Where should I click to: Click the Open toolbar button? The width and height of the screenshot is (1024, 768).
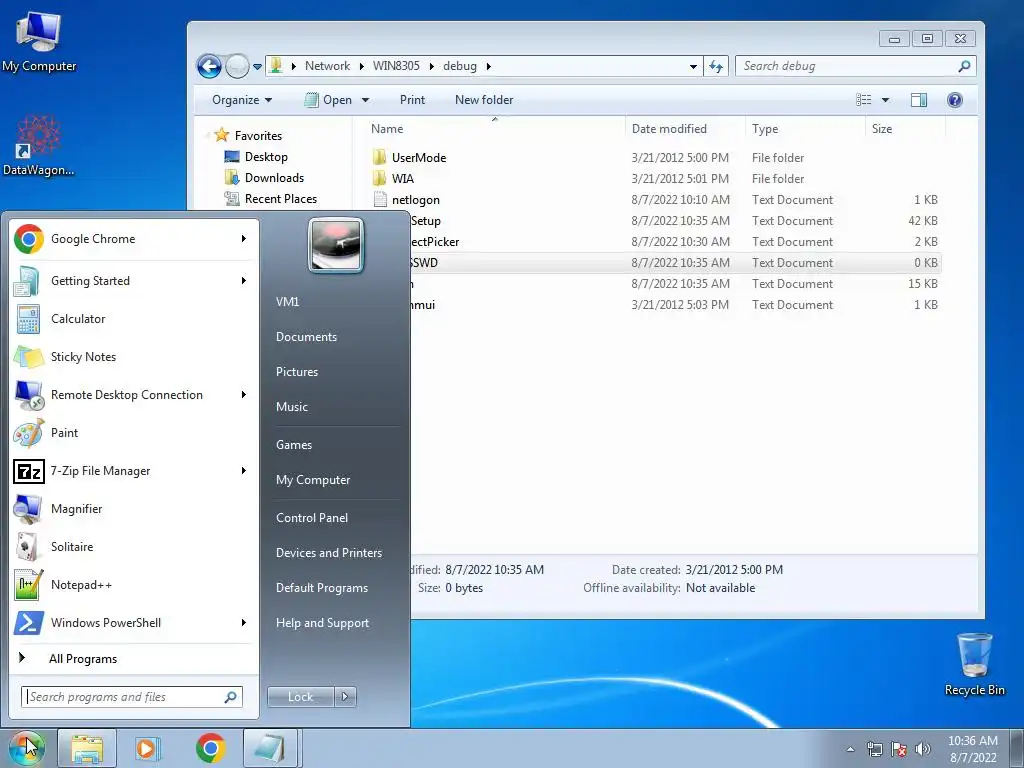tap(329, 100)
